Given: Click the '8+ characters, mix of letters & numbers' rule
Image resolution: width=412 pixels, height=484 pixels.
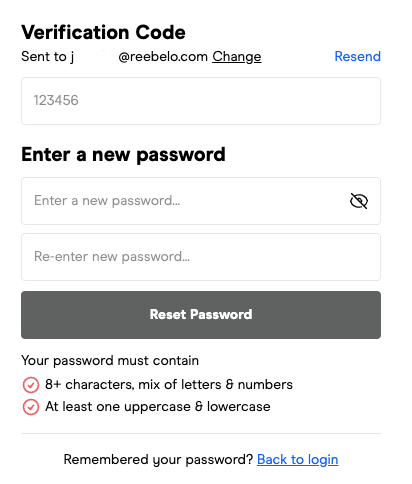Looking at the screenshot, I should click(169, 385).
